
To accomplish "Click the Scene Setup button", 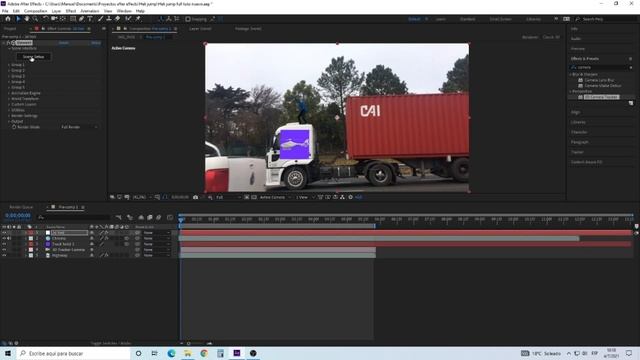I will coord(33,57).
